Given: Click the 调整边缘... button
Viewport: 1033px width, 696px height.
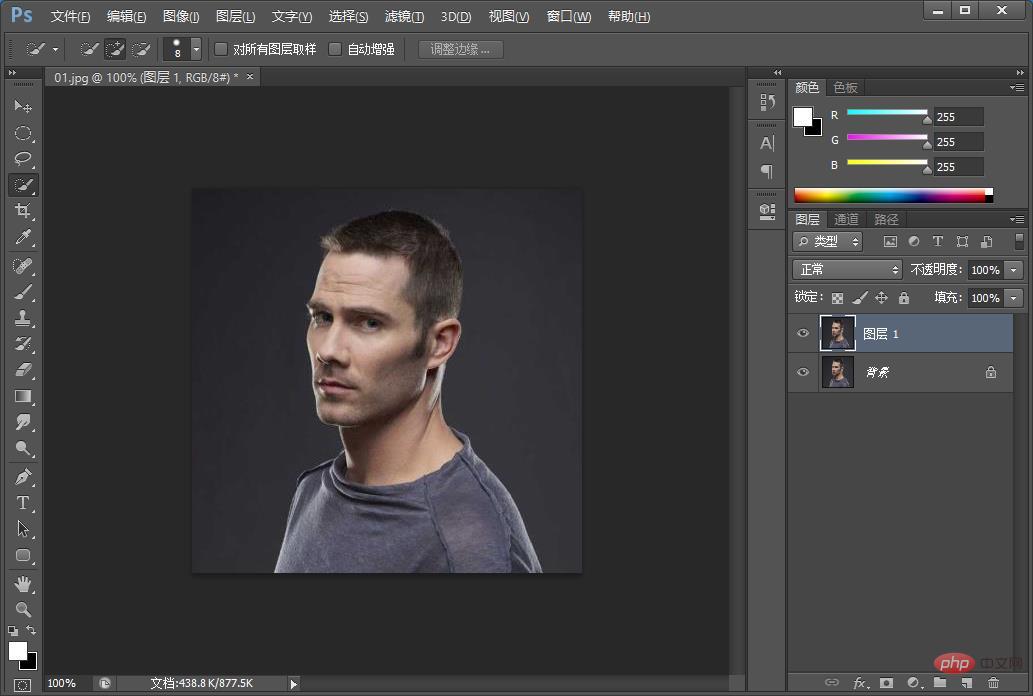Looking at the screenshot, I should [x=460, y=49].
